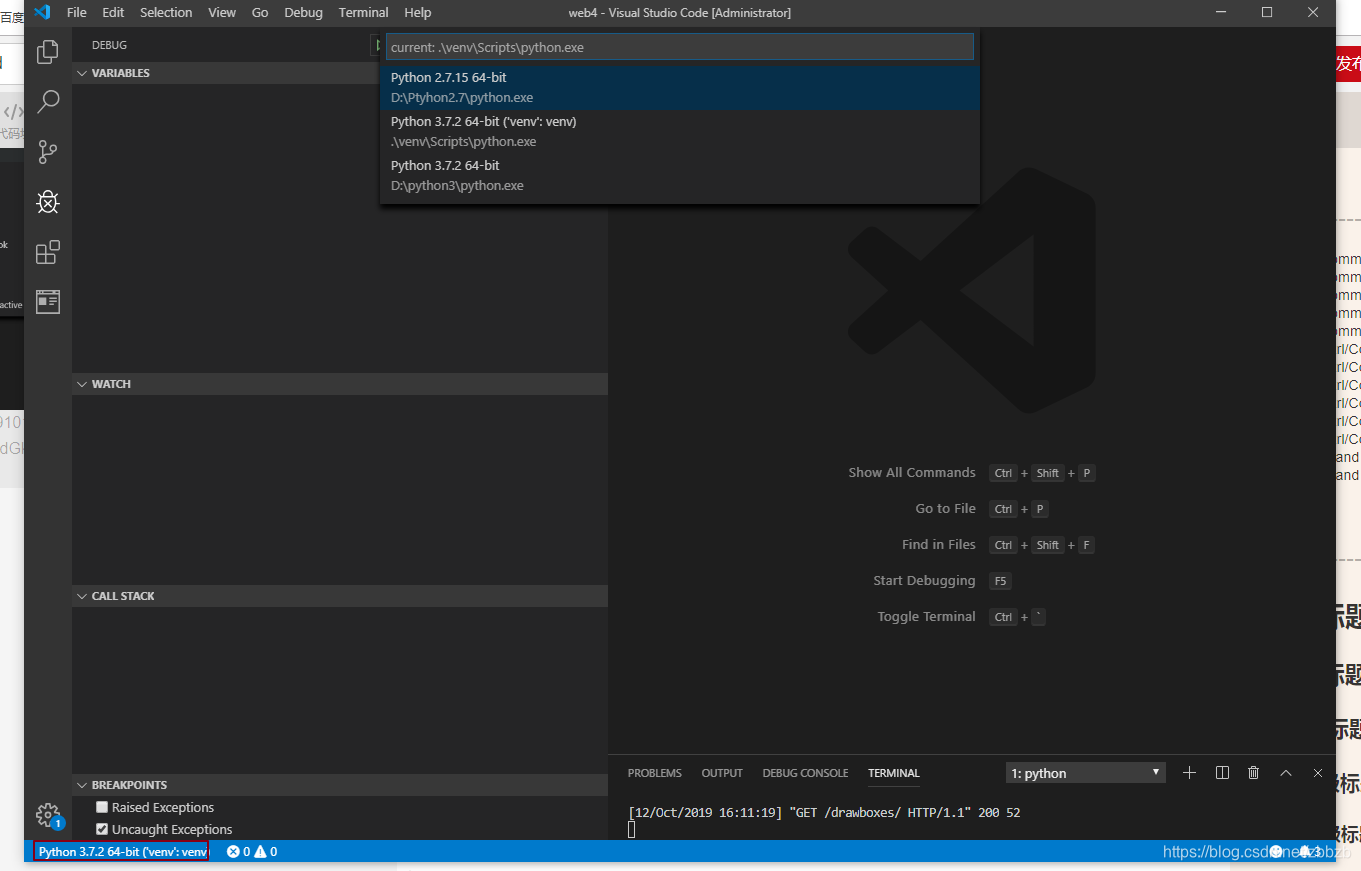
Task: Close the terminal panel
Action: 1318,773
